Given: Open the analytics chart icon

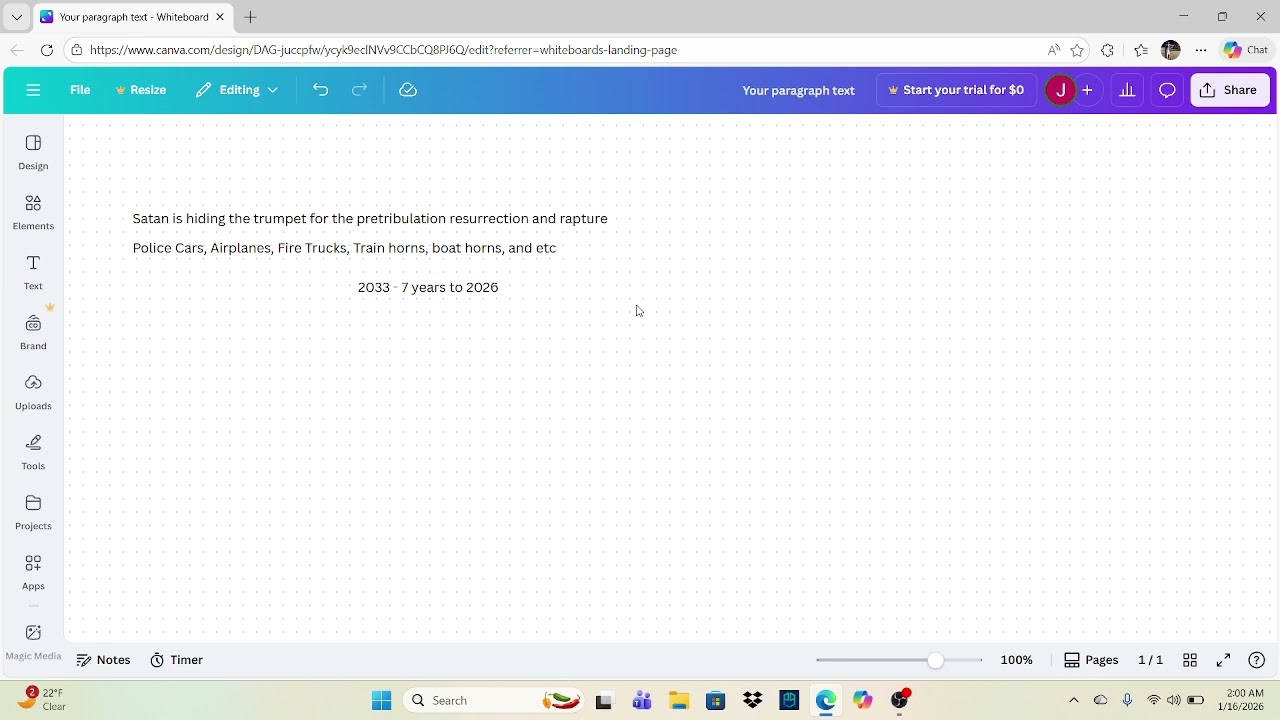Looking at the screenshot, I should point(1127,90).
